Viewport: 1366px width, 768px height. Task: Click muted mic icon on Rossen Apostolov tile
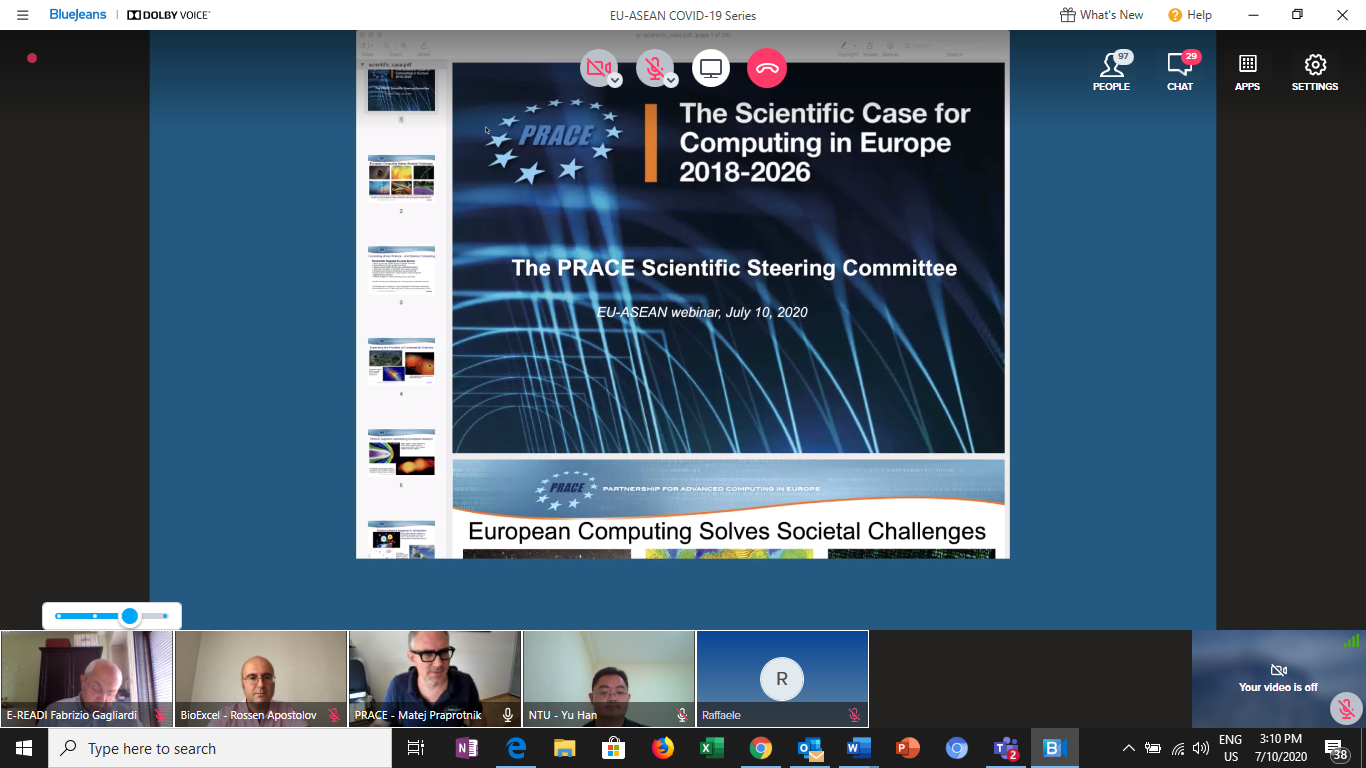coord(334,715)
